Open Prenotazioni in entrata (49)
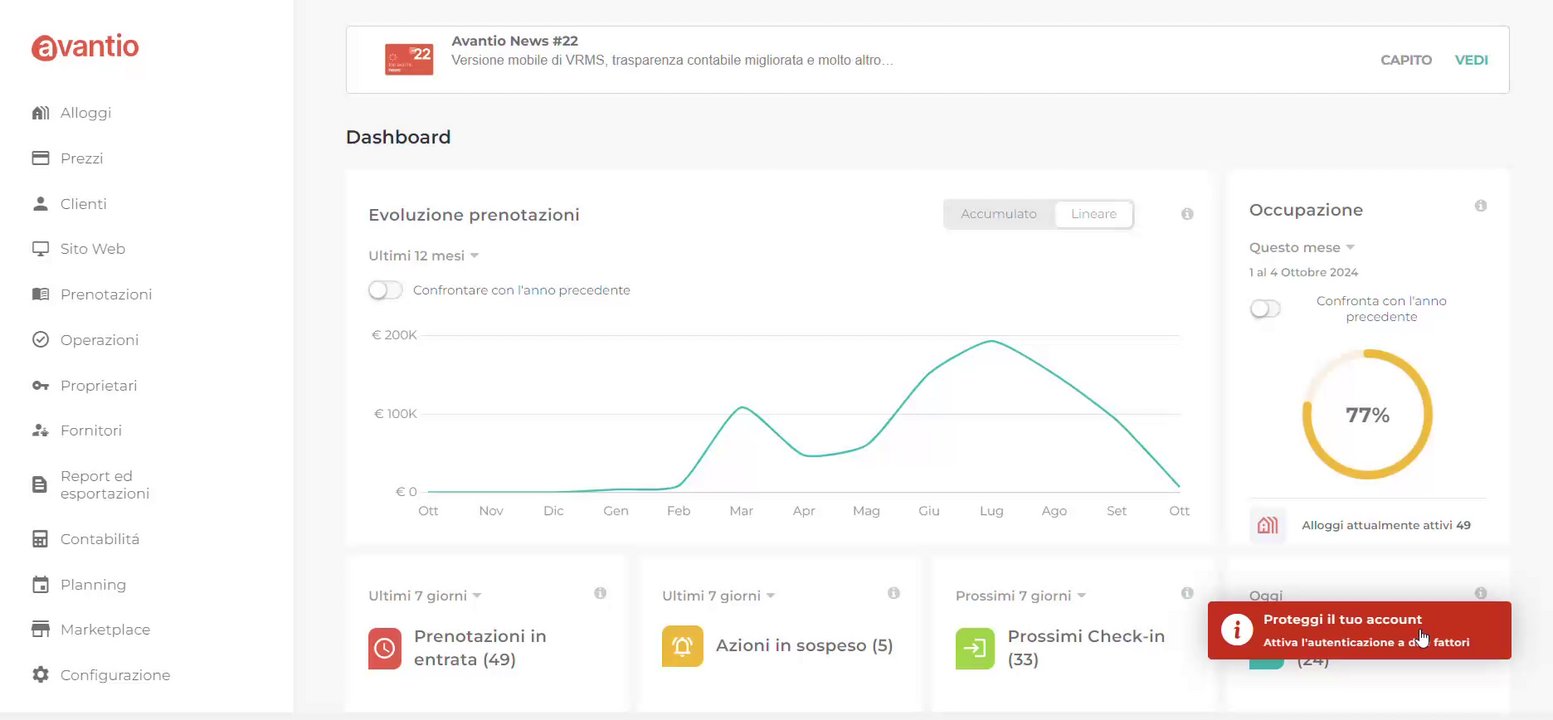 tap(480, 648)
